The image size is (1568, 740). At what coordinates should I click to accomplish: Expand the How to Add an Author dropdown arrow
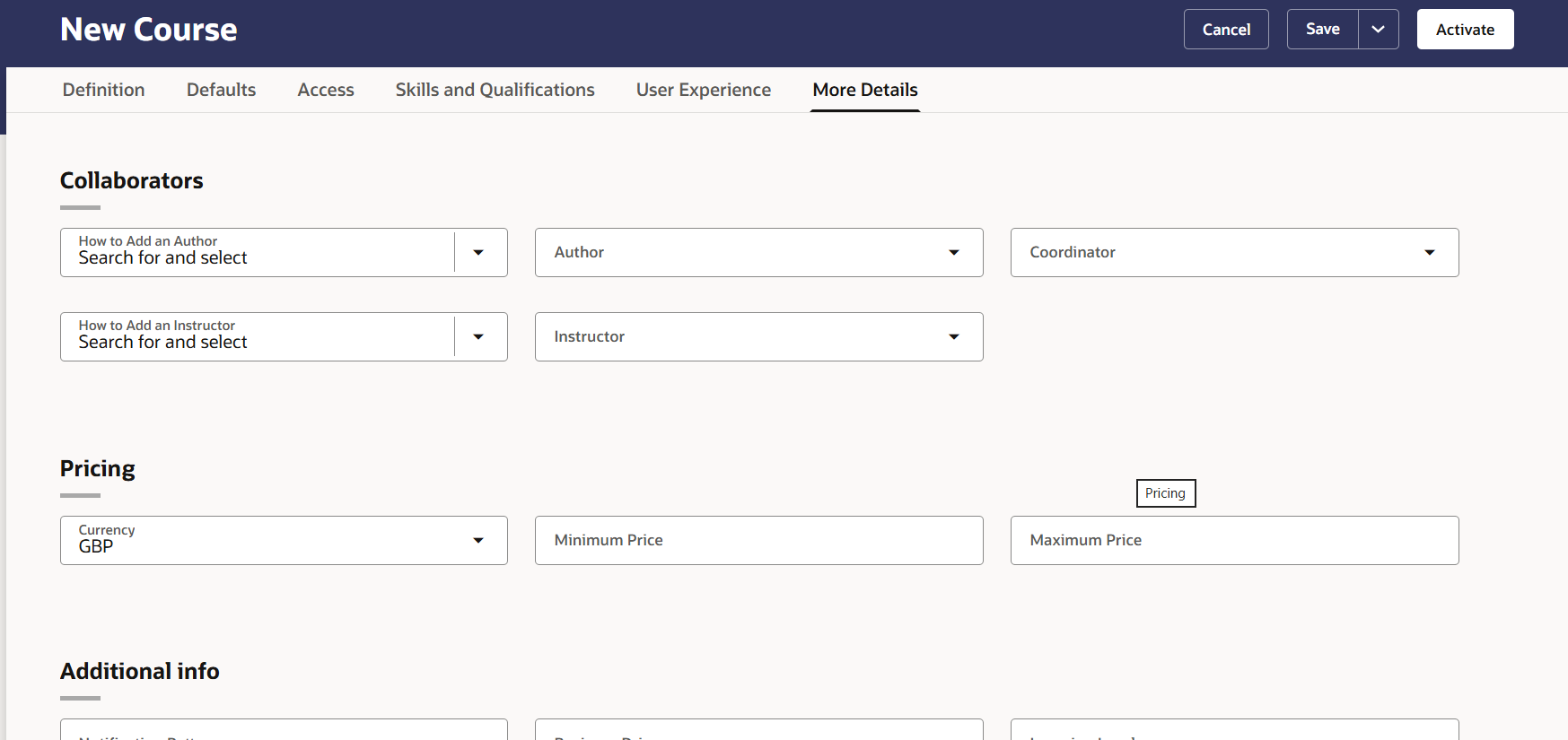[478, 252]
